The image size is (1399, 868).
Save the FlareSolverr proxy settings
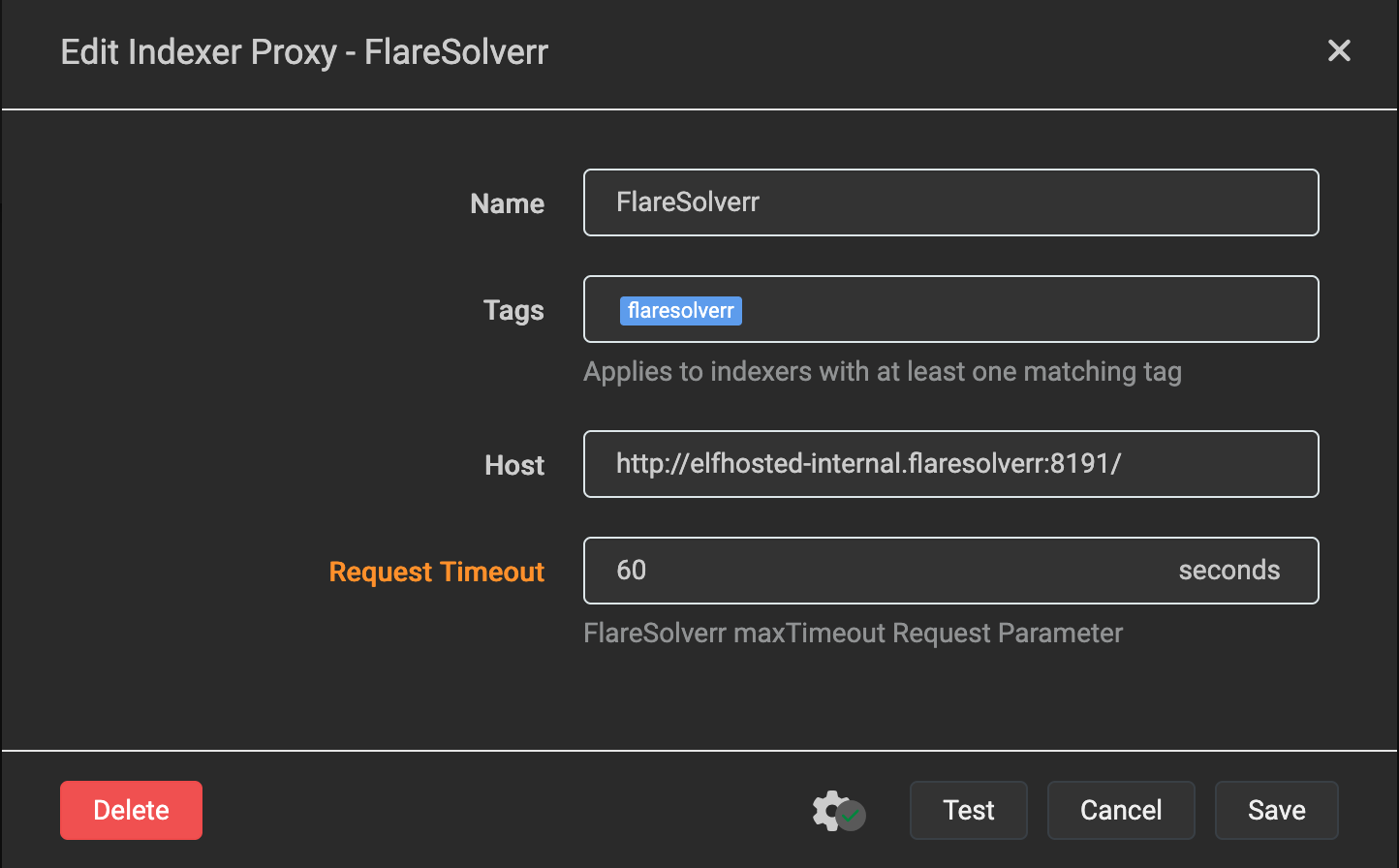coord(1276,810)
